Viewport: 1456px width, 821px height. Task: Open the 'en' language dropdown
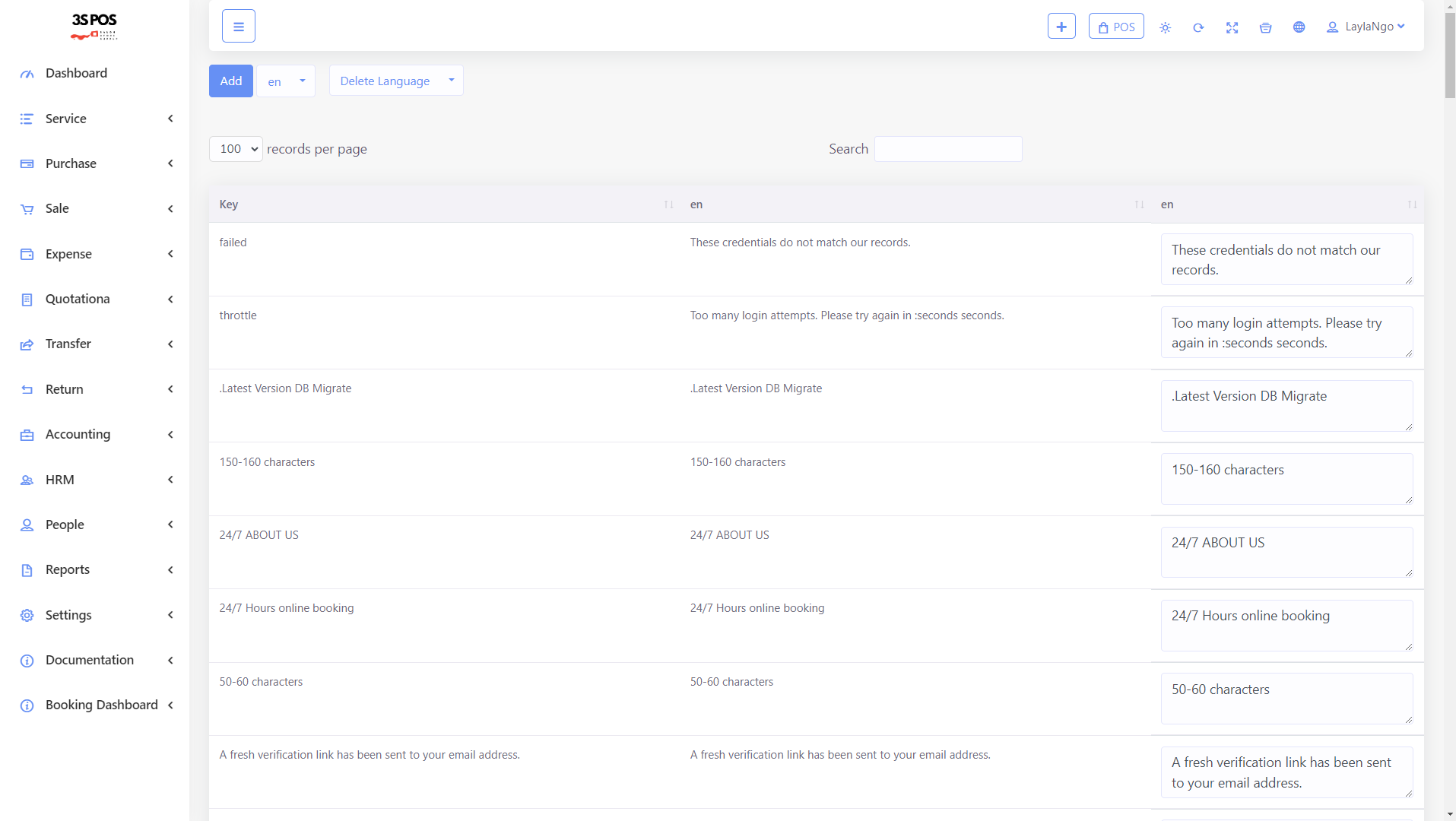[286, 81]
